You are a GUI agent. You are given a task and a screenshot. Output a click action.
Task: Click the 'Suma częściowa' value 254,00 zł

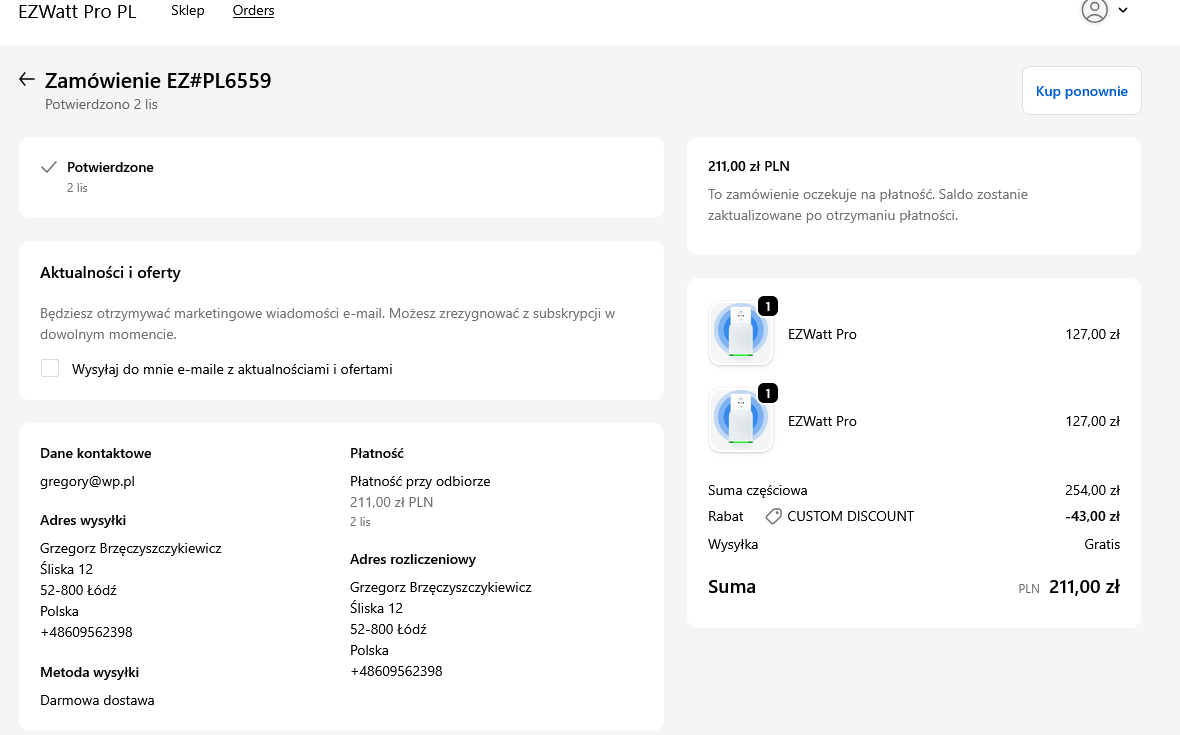click(x=1092, y=491)
